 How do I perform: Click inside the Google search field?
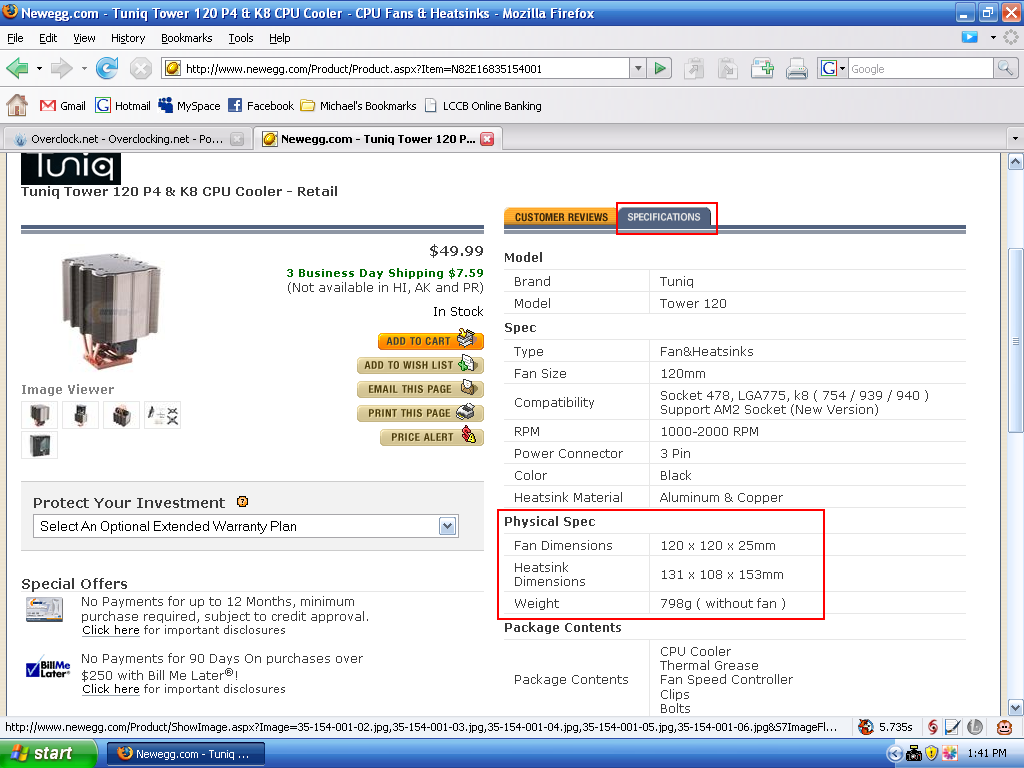(x=920, y=69)
